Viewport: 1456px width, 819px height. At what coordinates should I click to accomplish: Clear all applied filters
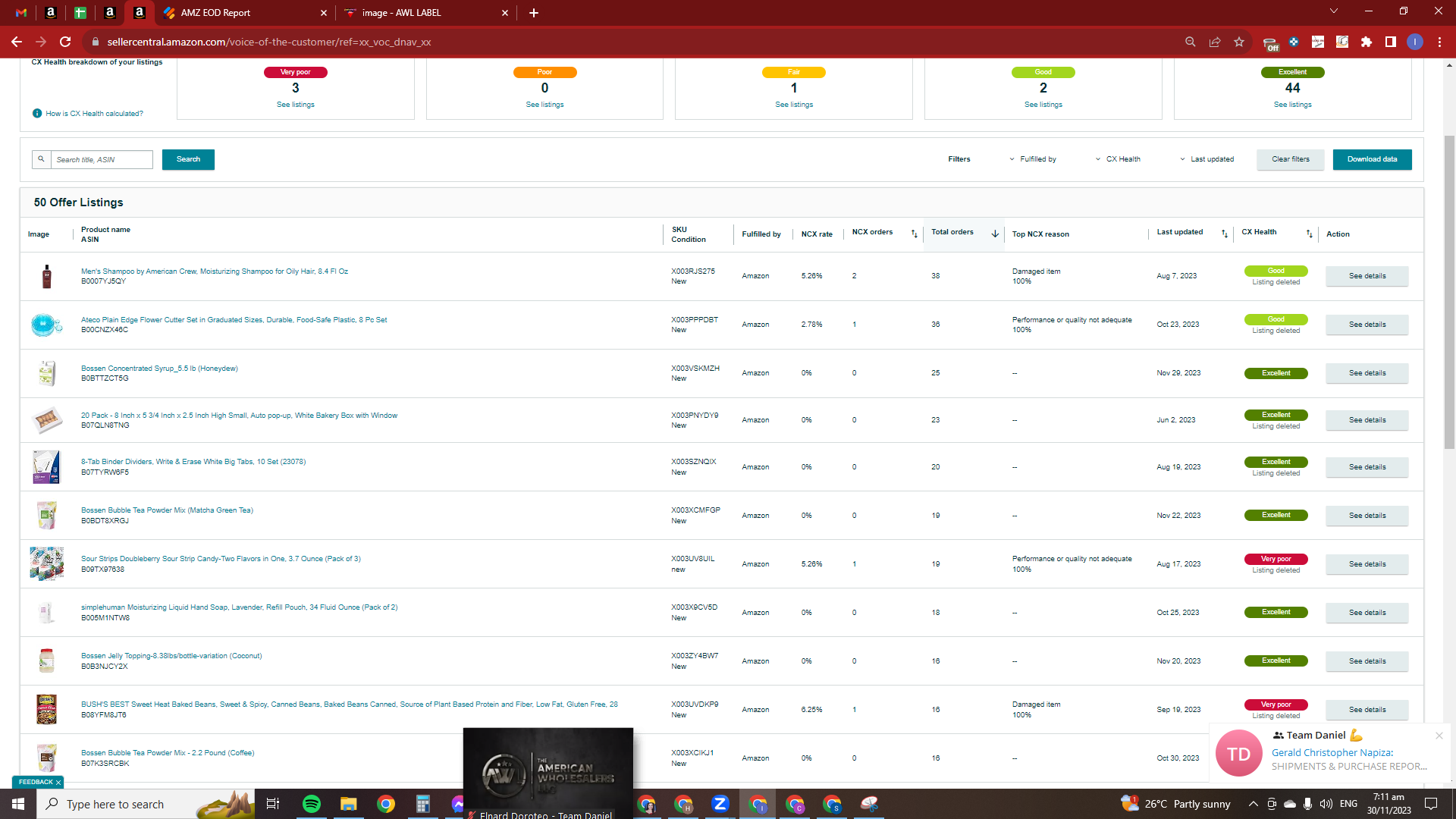(1291, 159)
